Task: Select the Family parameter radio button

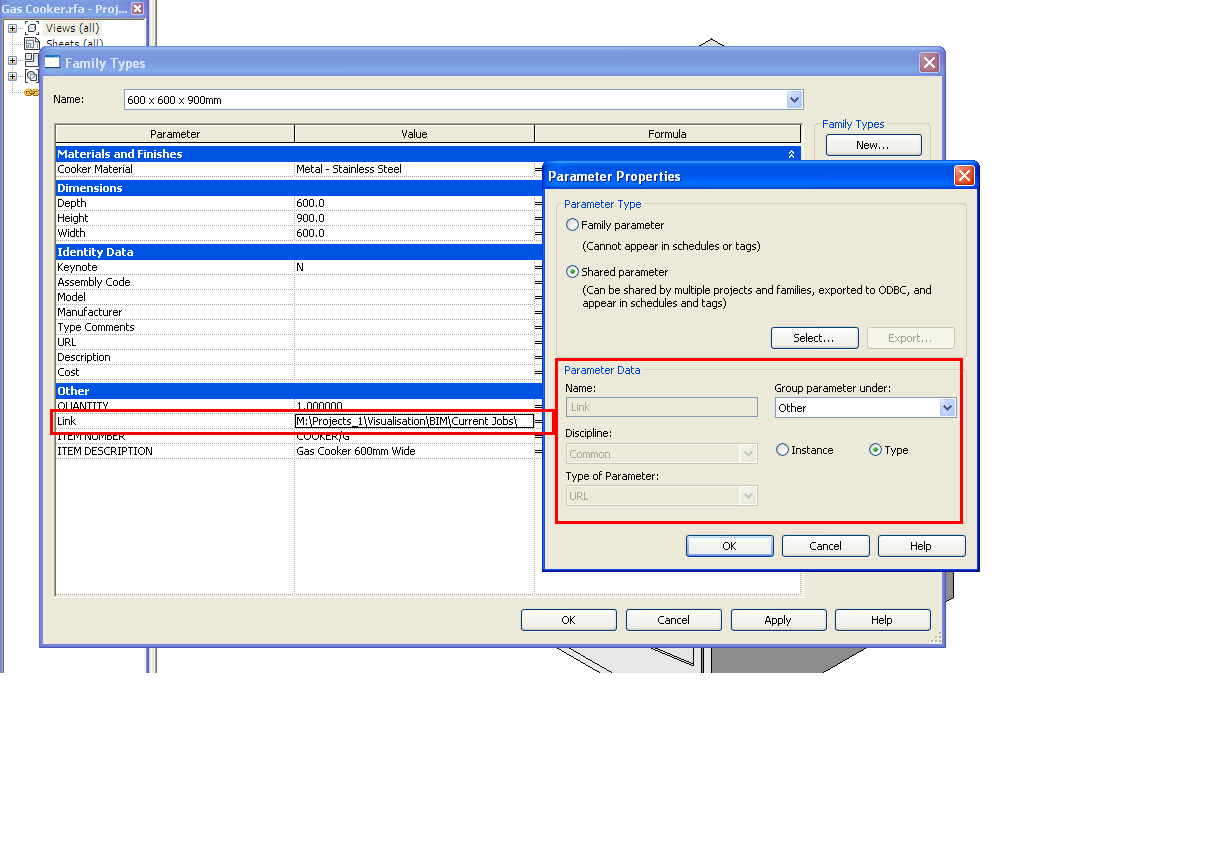Action: (x=573, y=225)
